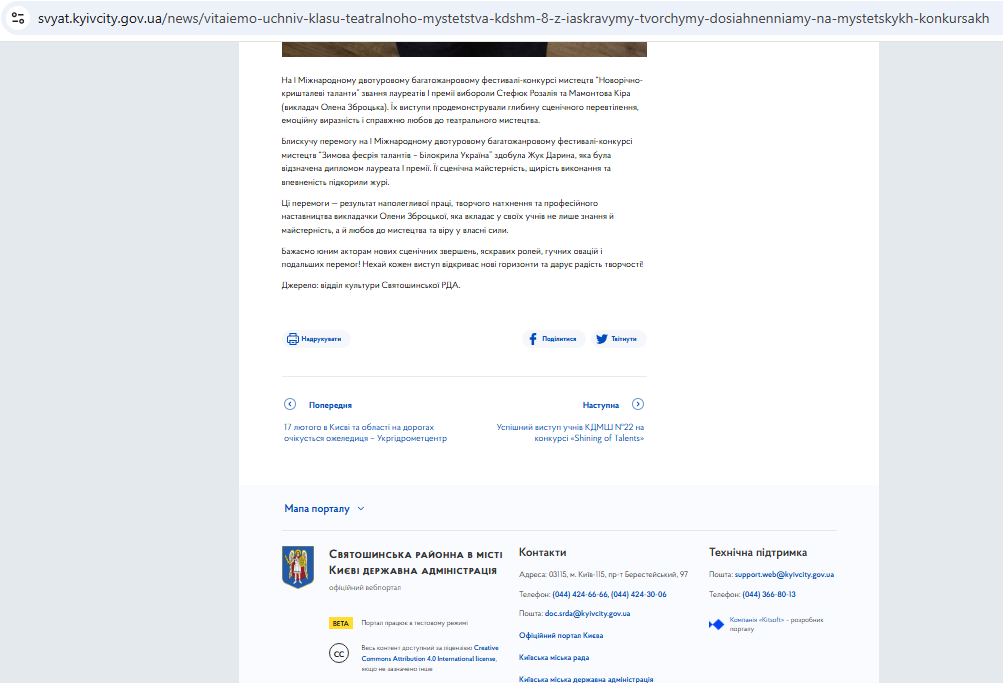Call technical support phone (044) 366-80-13

click(x=768, y=594)
